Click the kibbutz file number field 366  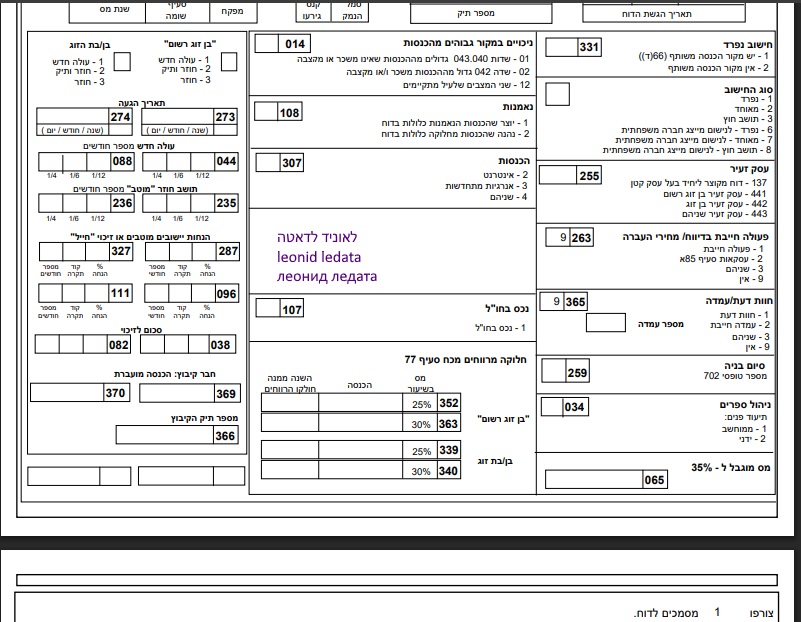click(164, 435)
